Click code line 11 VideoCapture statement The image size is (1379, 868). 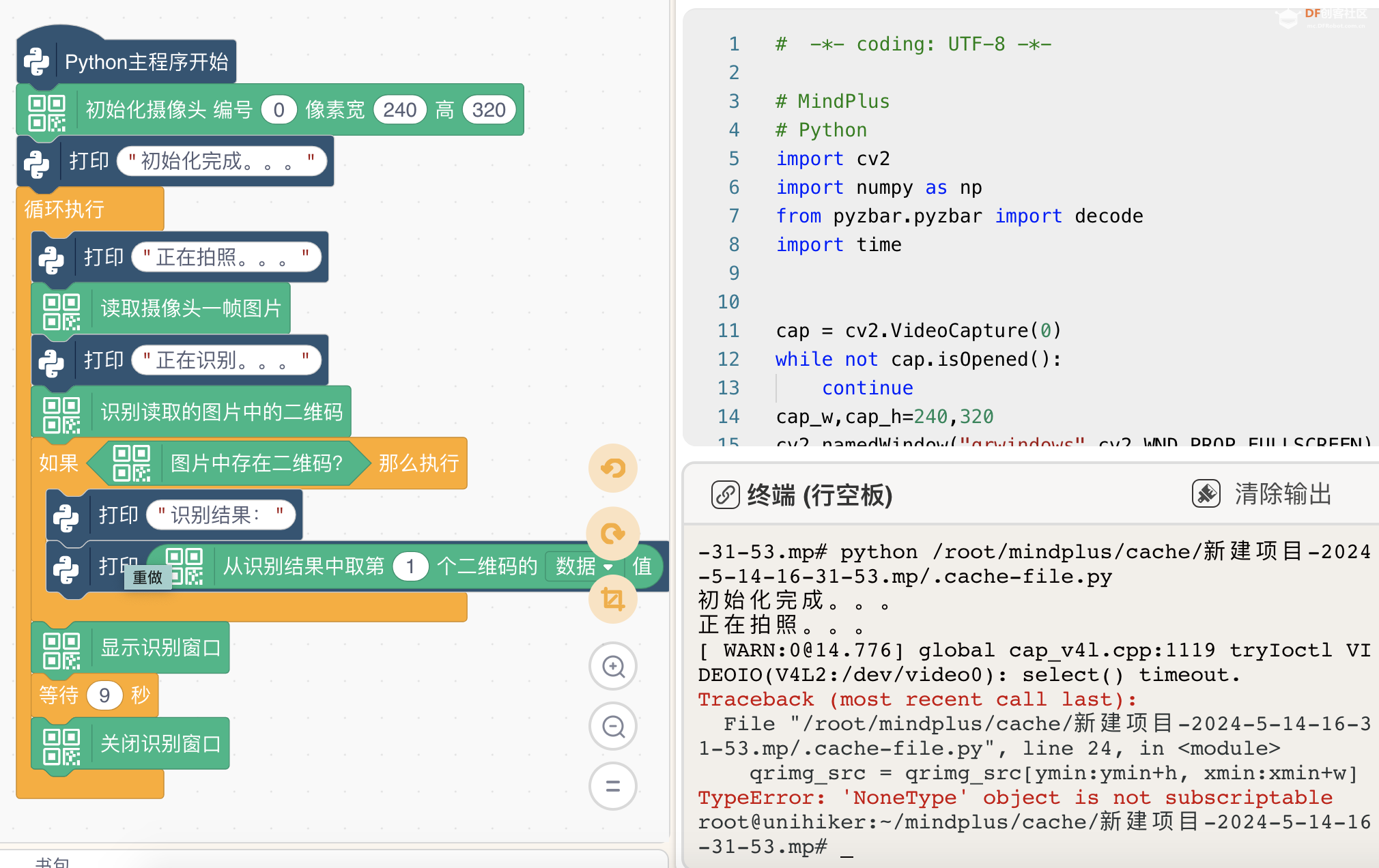coord(919,330)
